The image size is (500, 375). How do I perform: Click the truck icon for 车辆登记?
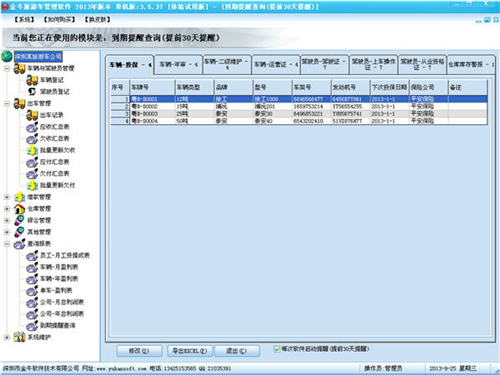(32, 80)
